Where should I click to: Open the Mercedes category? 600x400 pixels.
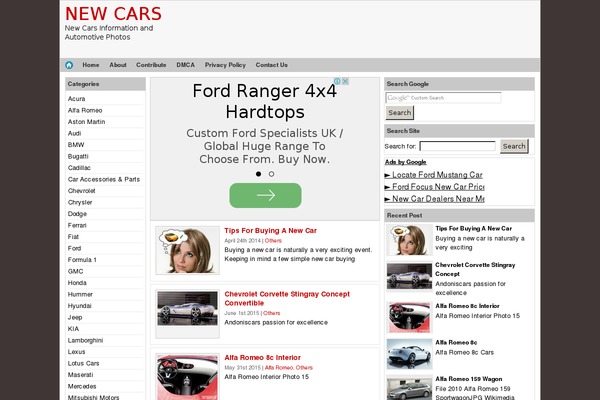pyautogui.click(x=82, y=386)
